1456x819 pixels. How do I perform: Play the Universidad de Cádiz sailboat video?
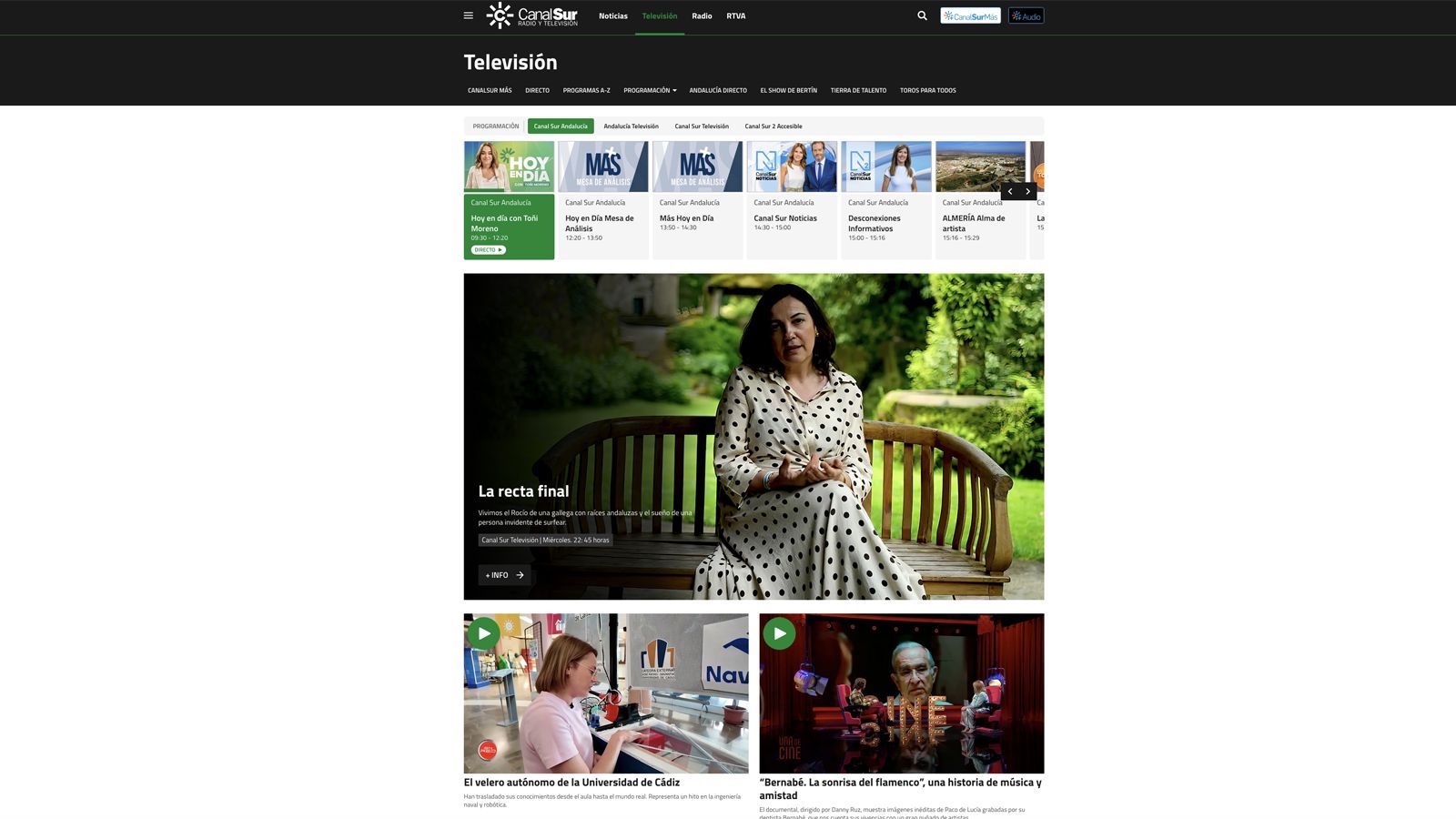[x=484, y=633]
